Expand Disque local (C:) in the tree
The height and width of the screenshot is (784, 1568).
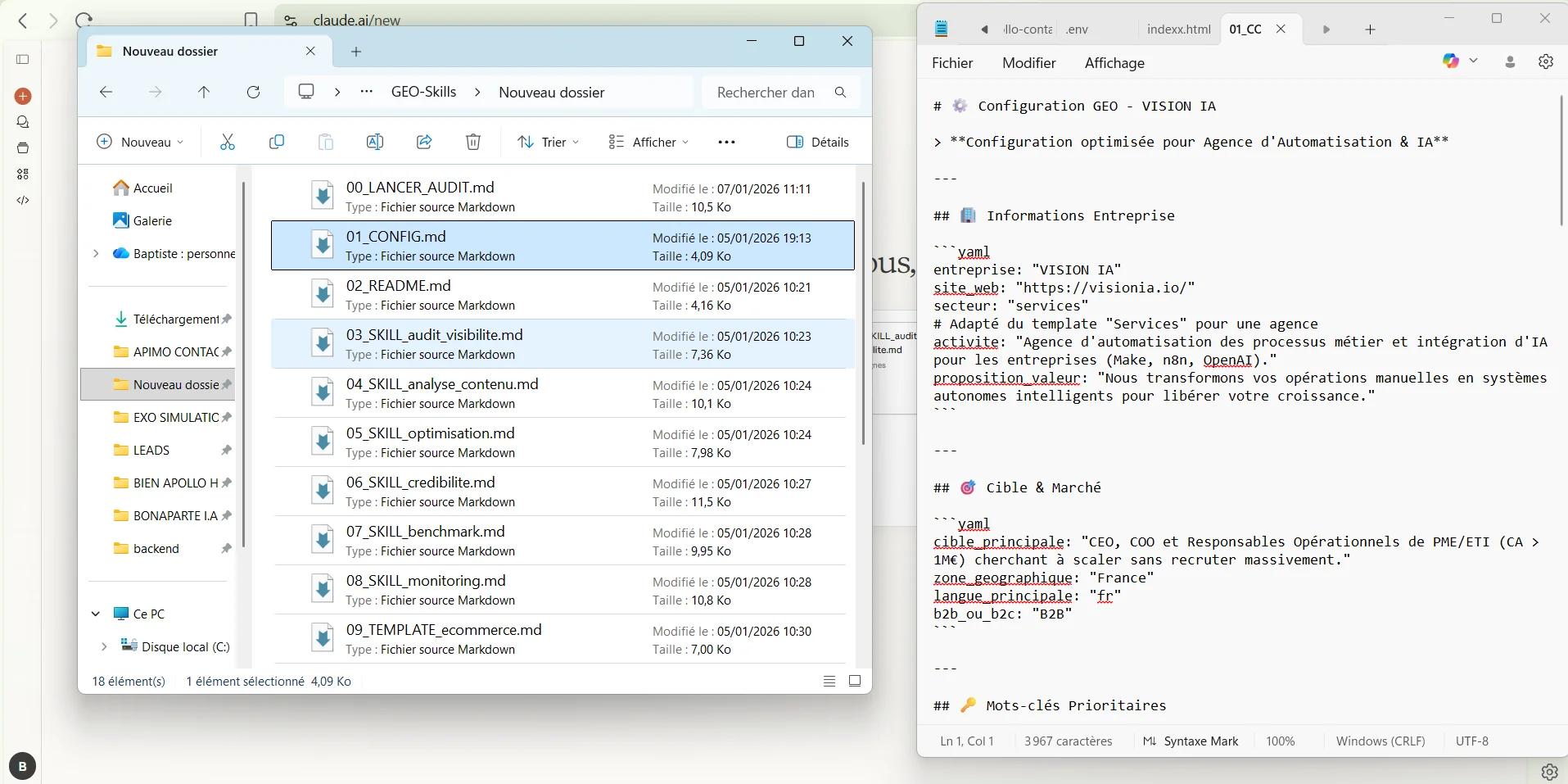pos(104,646)
